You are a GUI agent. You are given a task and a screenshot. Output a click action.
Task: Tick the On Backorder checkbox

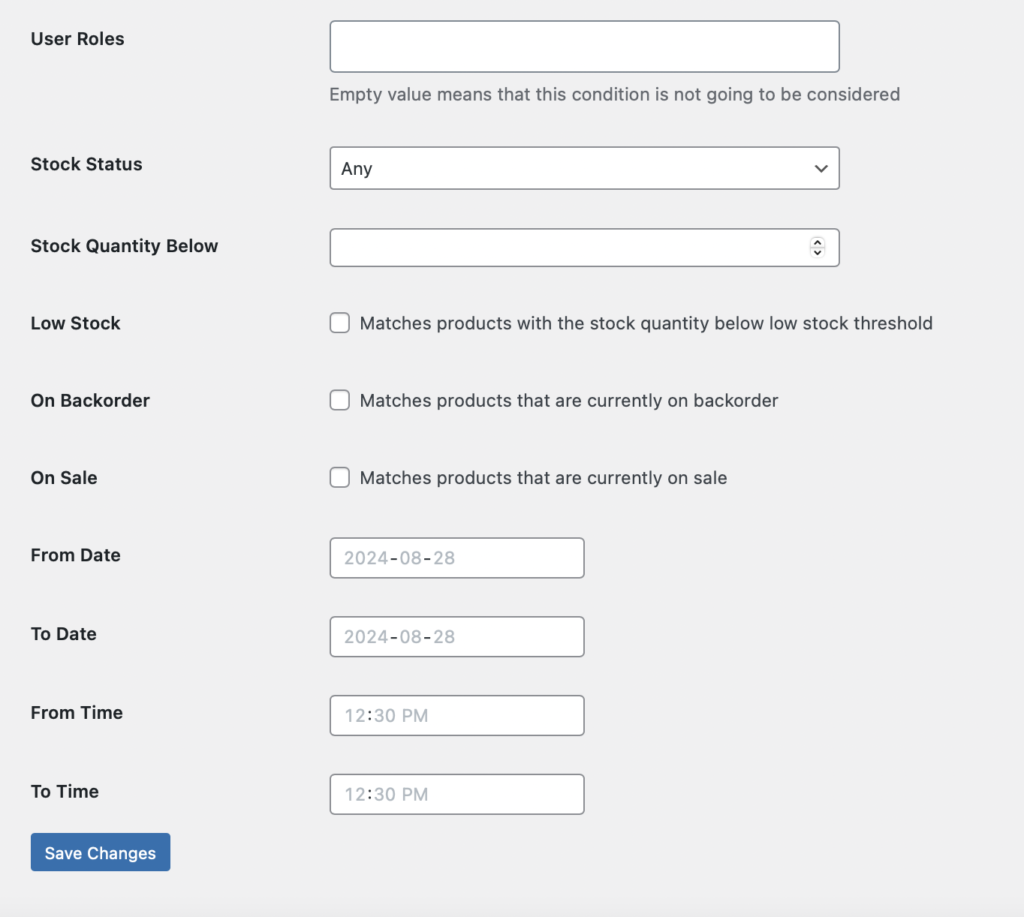coord(340,400)
